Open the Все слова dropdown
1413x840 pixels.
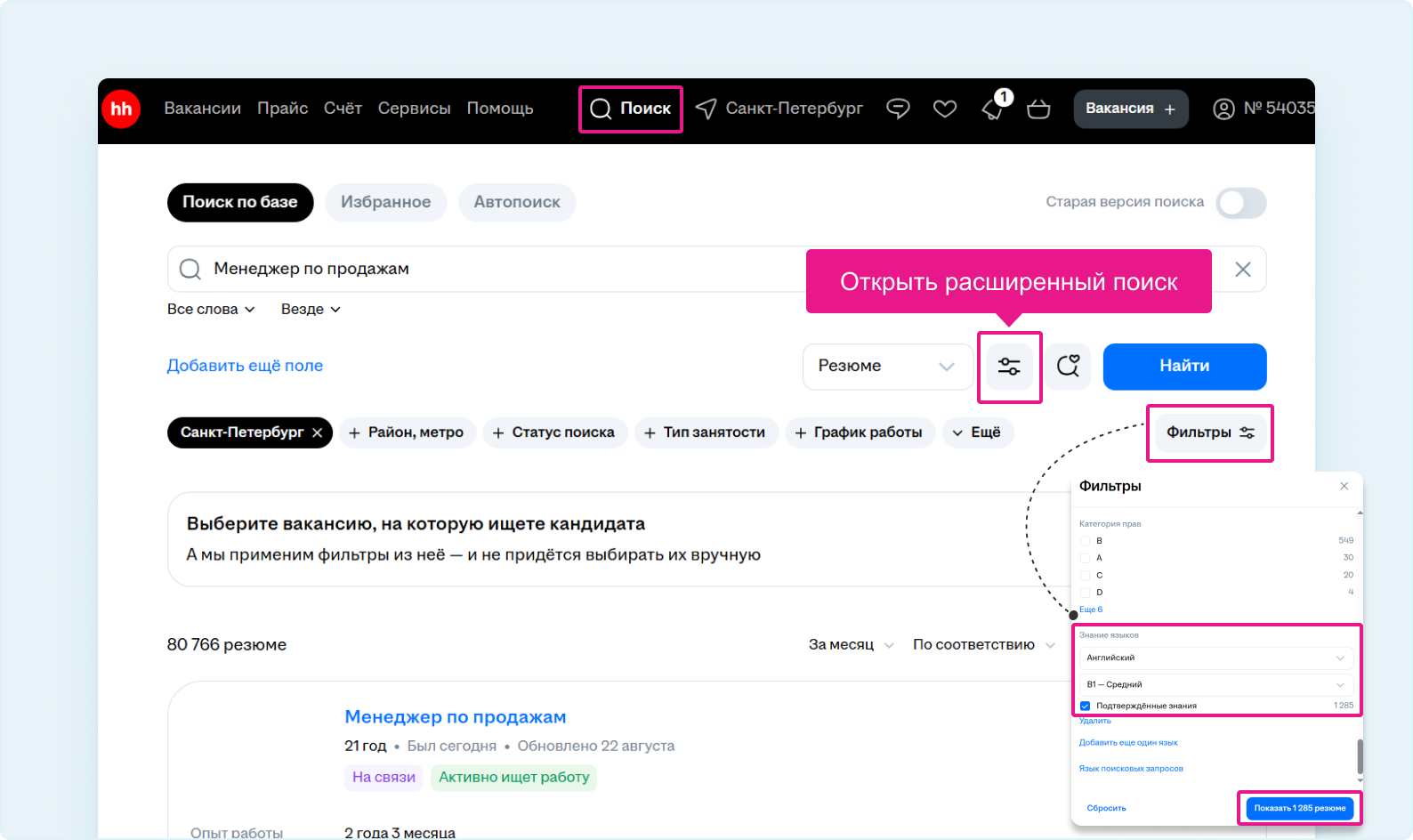pos(211,310)
